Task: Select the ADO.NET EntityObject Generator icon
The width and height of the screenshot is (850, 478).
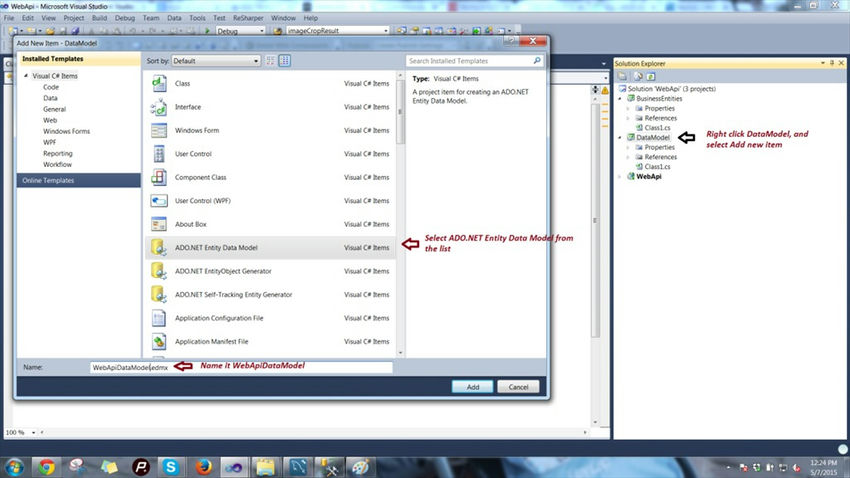Action: pos(159,271)
